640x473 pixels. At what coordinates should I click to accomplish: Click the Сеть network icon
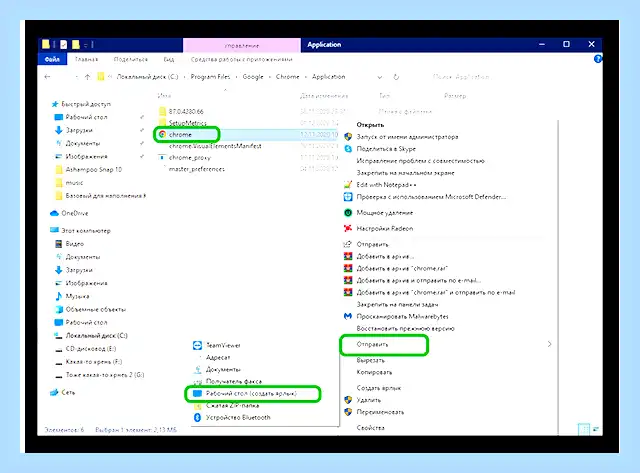point(54,392)
